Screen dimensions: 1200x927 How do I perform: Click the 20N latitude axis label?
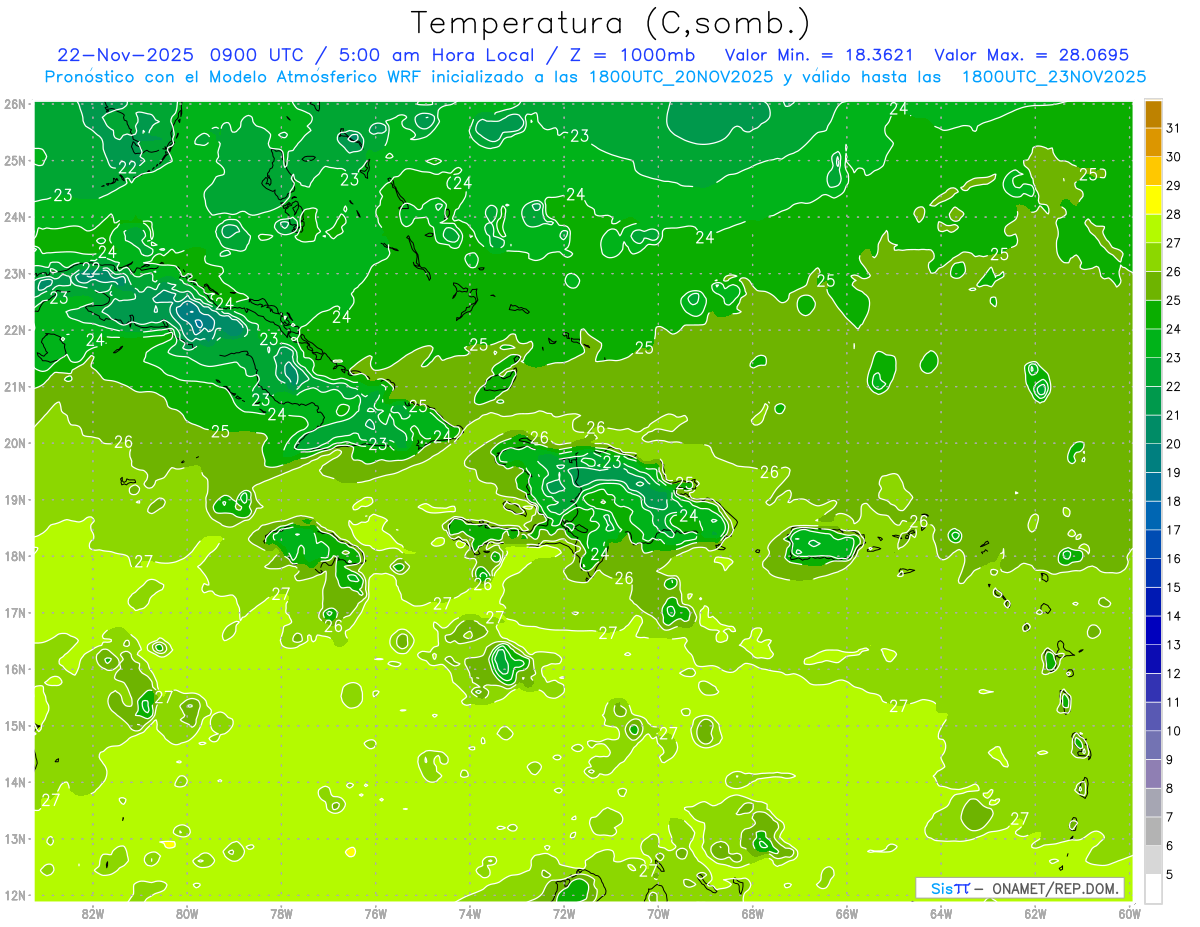[x=16, y=443]
